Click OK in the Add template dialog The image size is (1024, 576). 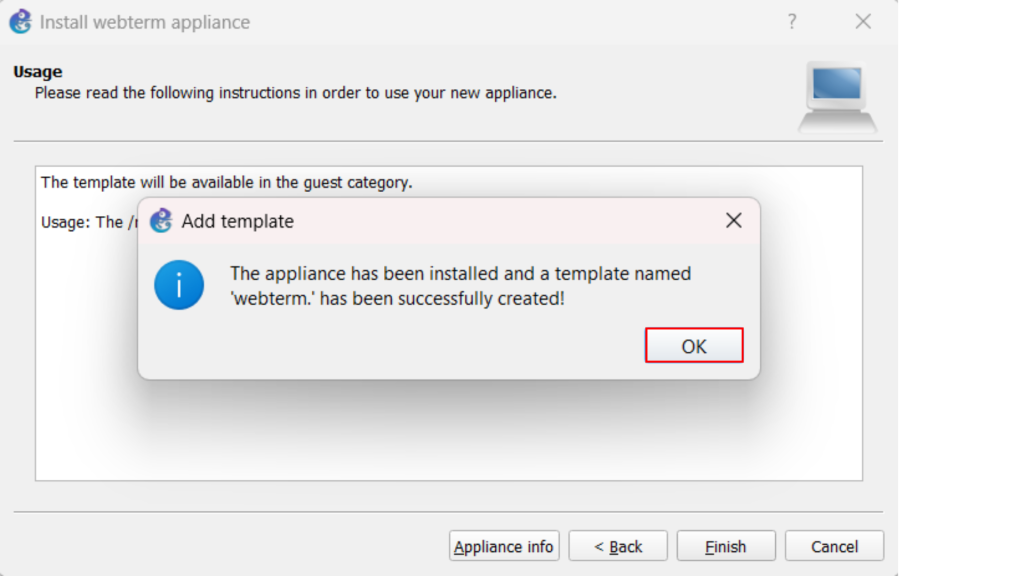[x=694, y=346]
